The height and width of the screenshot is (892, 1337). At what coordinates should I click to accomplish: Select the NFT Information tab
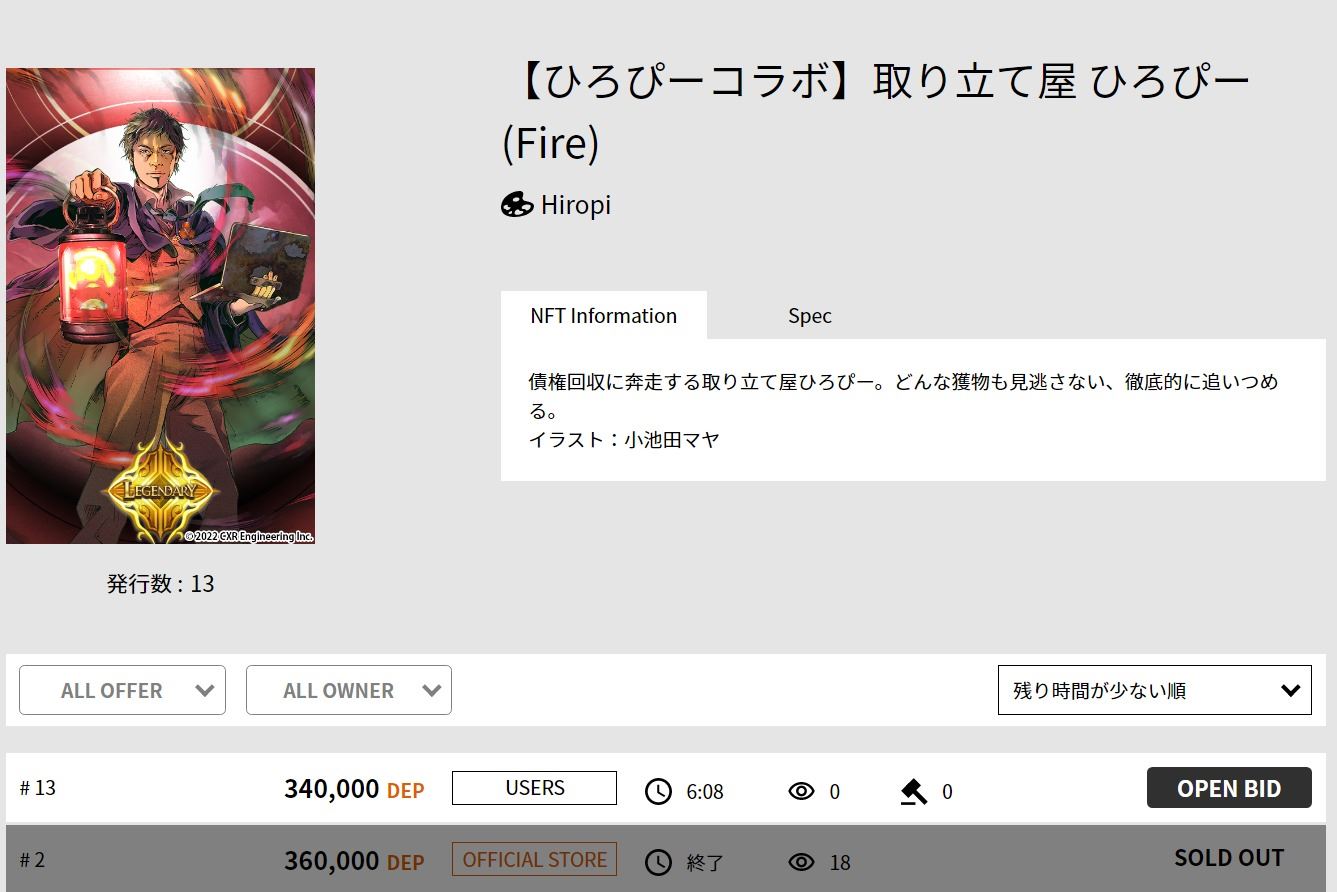[x=603, y=315]
